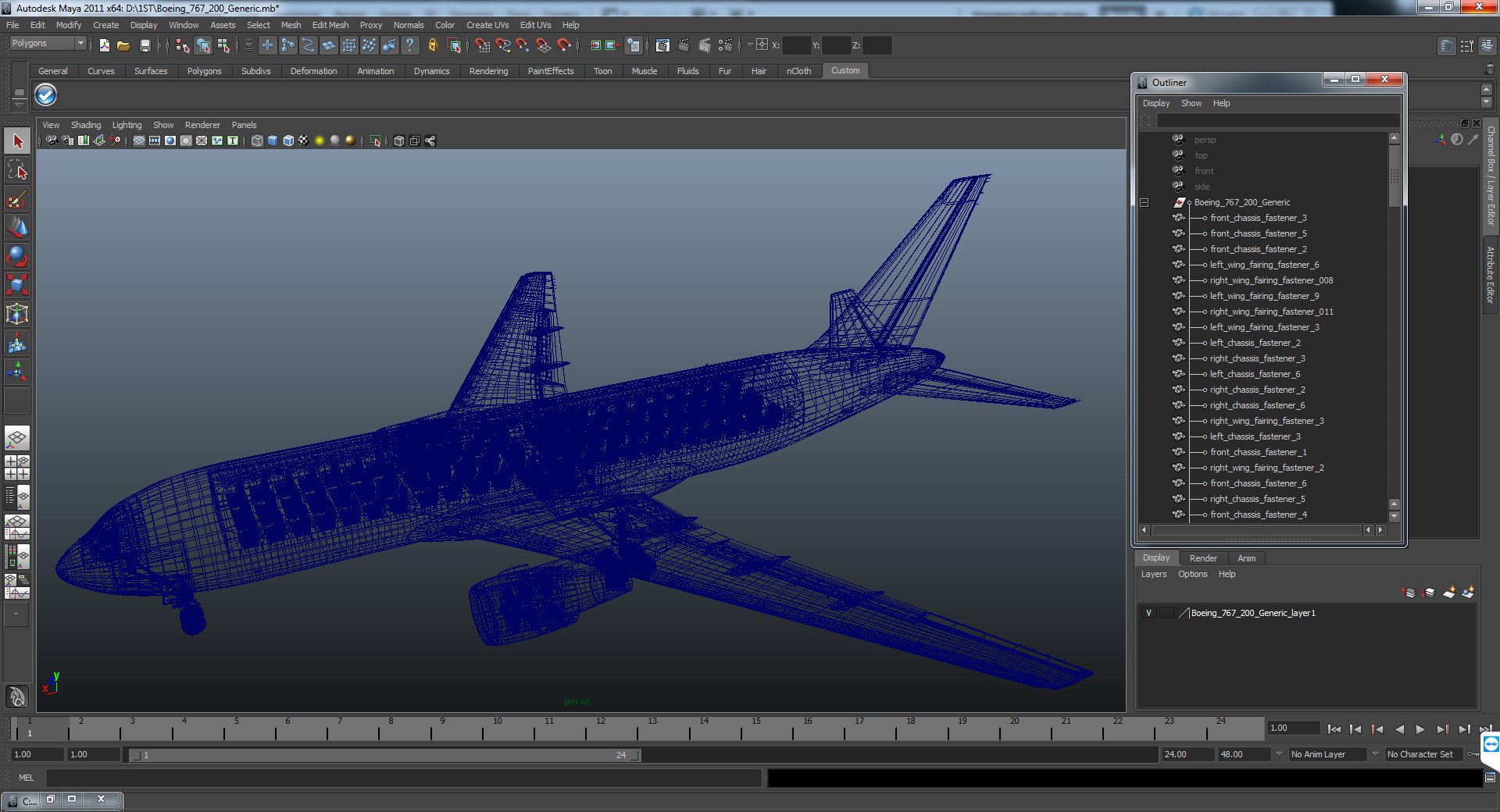Click the MEL command line input
Viewport: 1500px width, 812px height.
(403, 778)
